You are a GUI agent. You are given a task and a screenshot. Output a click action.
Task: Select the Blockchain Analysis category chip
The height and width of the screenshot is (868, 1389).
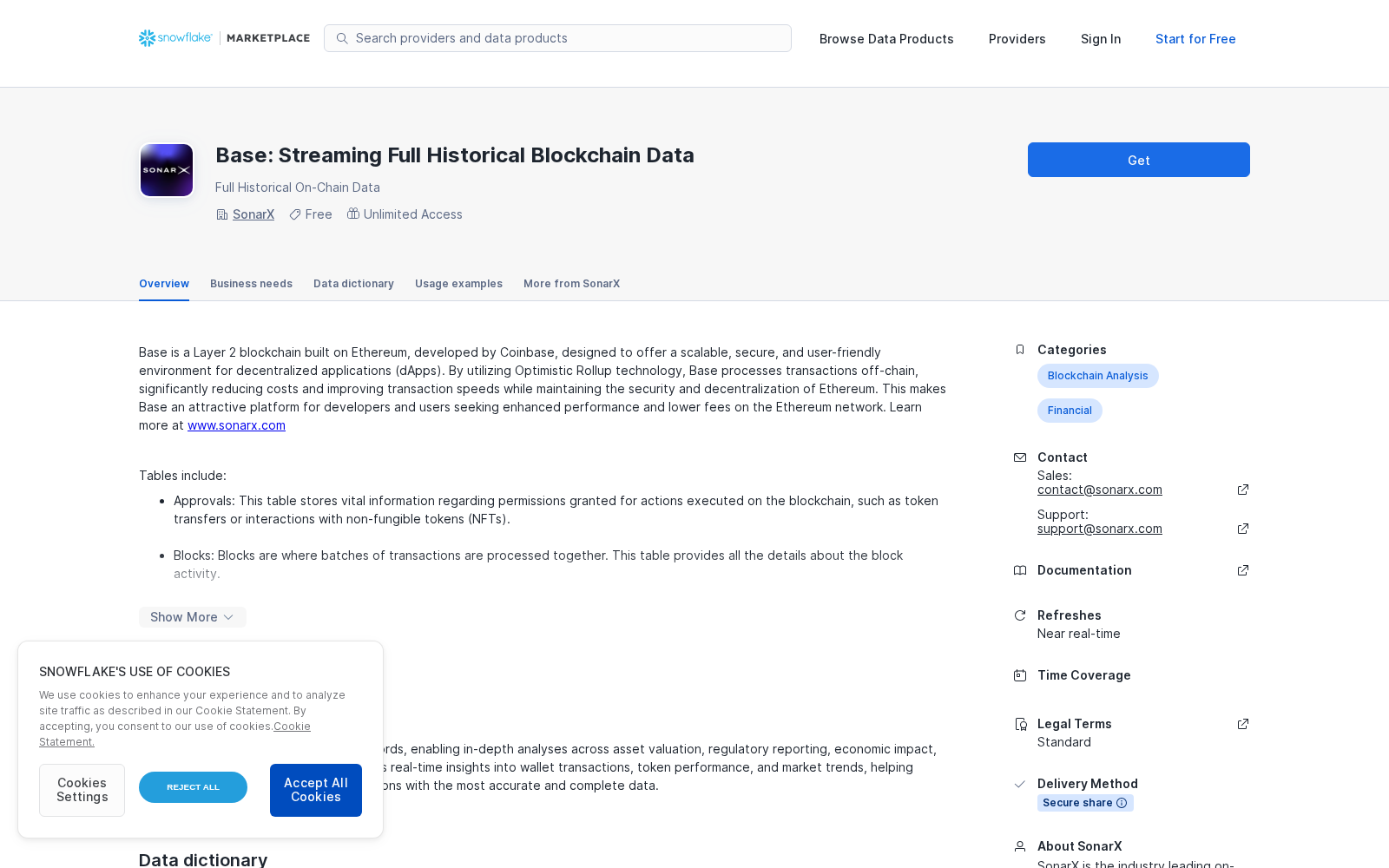[x=1097, y=376]
